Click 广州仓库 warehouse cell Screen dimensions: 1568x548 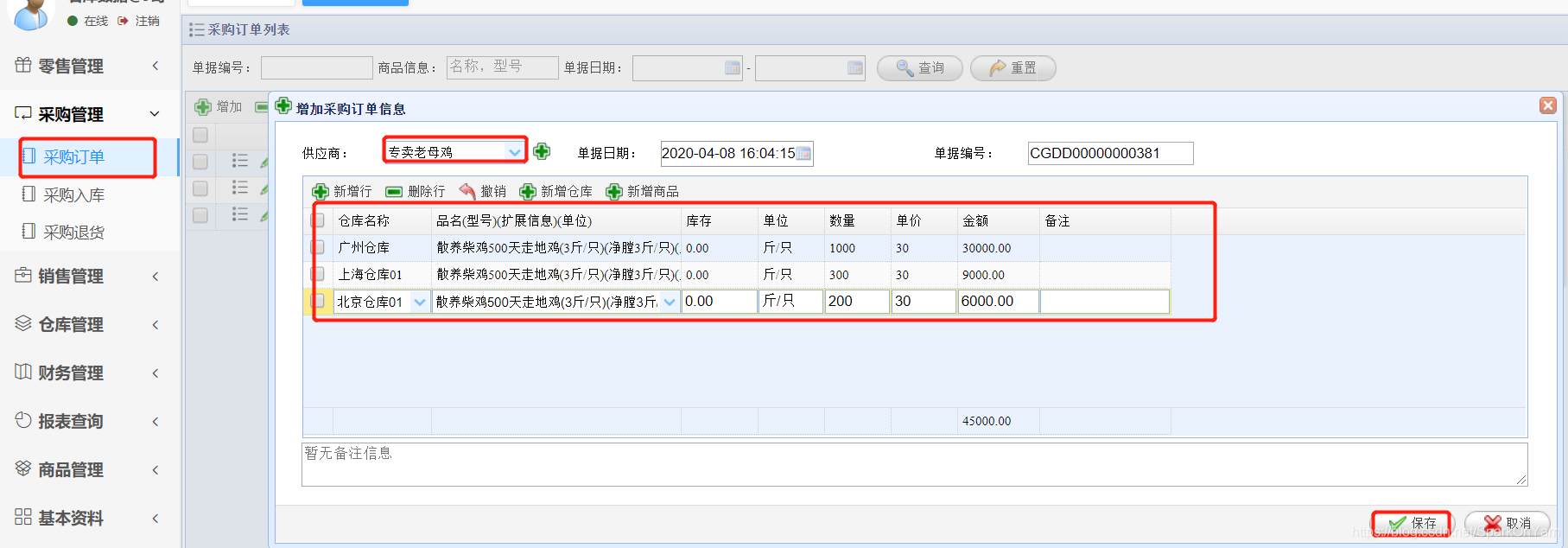382,248
